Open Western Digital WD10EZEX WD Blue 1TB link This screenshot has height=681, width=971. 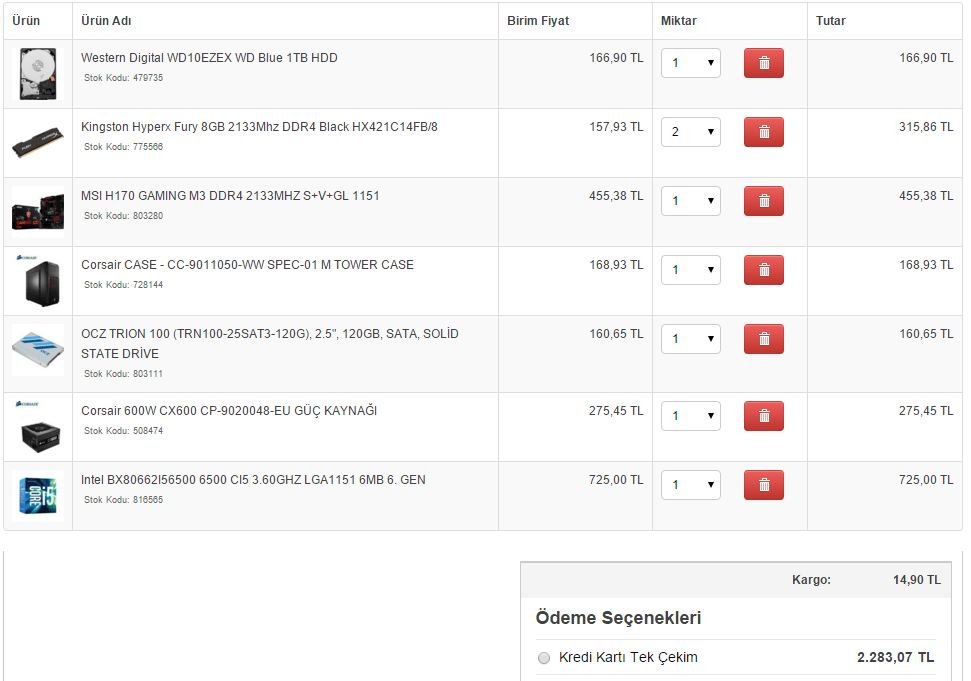point(209,58)
